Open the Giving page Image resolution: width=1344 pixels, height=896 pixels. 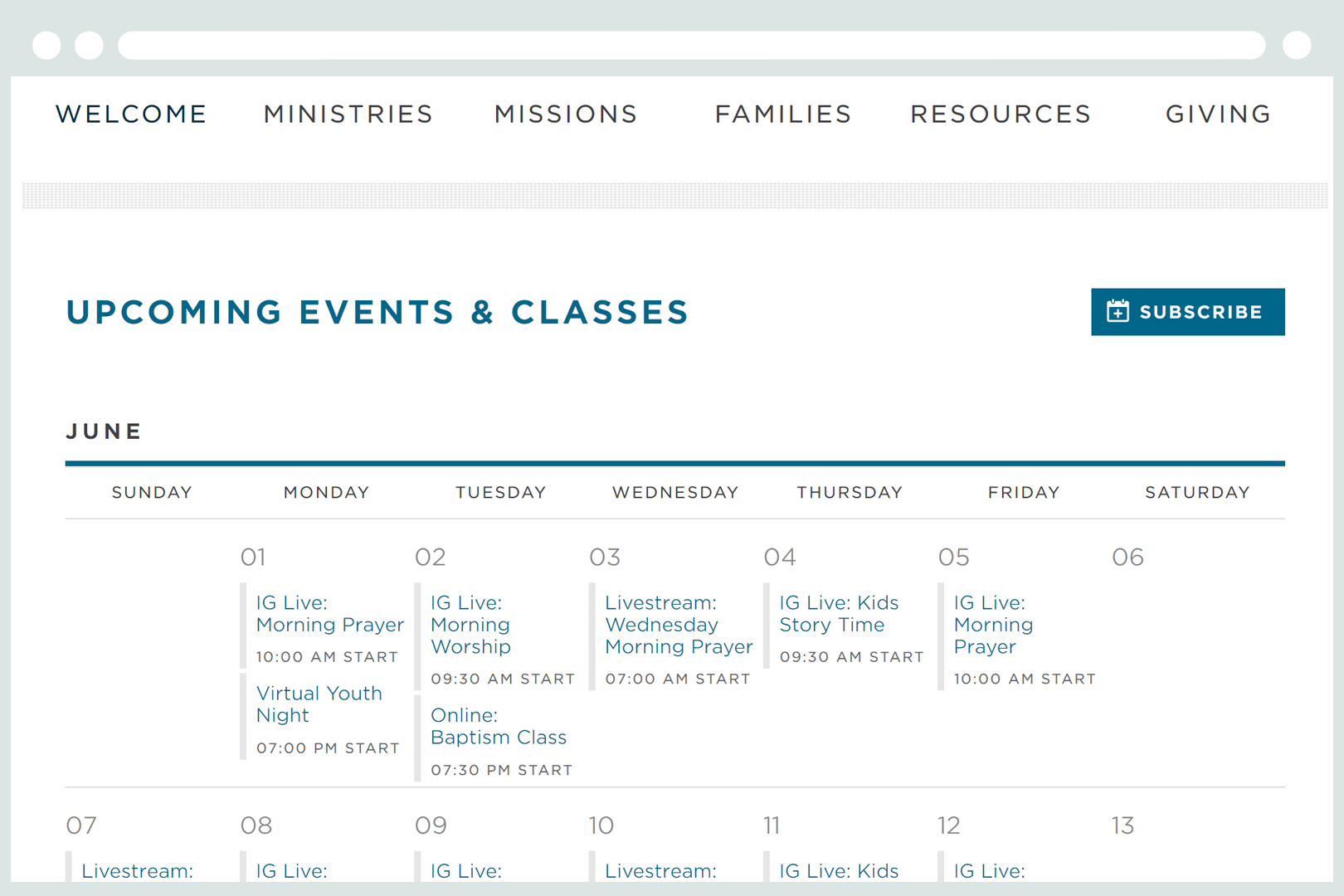[1218, 114]
